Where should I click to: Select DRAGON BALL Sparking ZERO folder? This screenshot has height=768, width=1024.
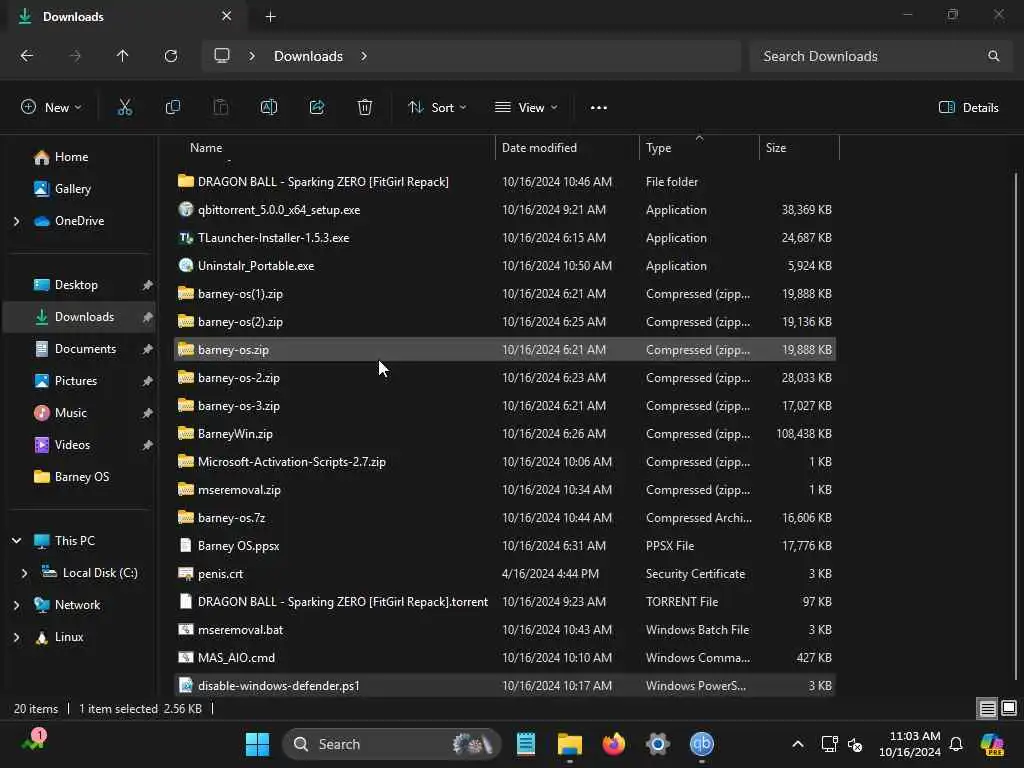point(505,182)
